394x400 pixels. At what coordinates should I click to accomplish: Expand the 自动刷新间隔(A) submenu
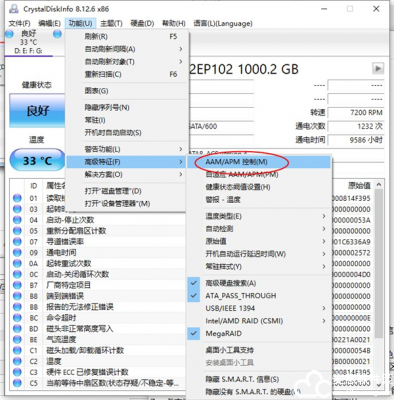coord(126,49)
